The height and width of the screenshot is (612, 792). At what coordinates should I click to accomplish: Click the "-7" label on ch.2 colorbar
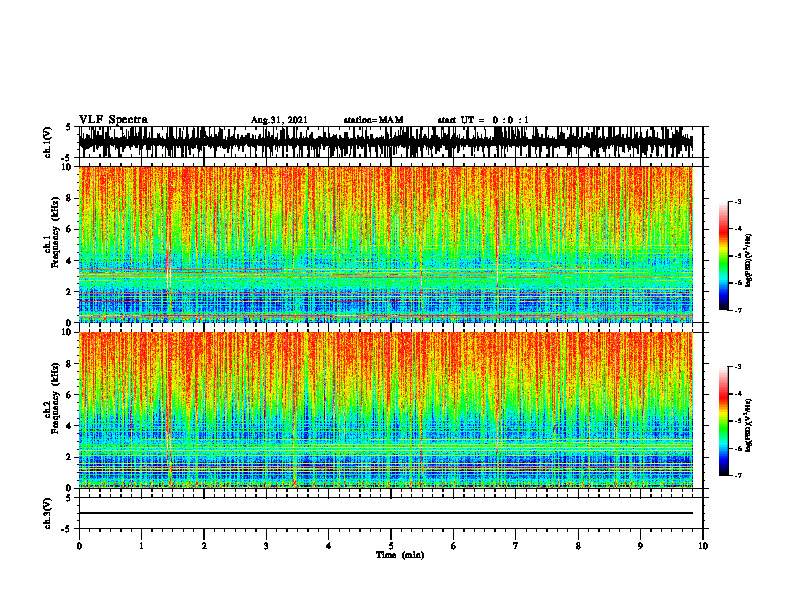[738, 476]
